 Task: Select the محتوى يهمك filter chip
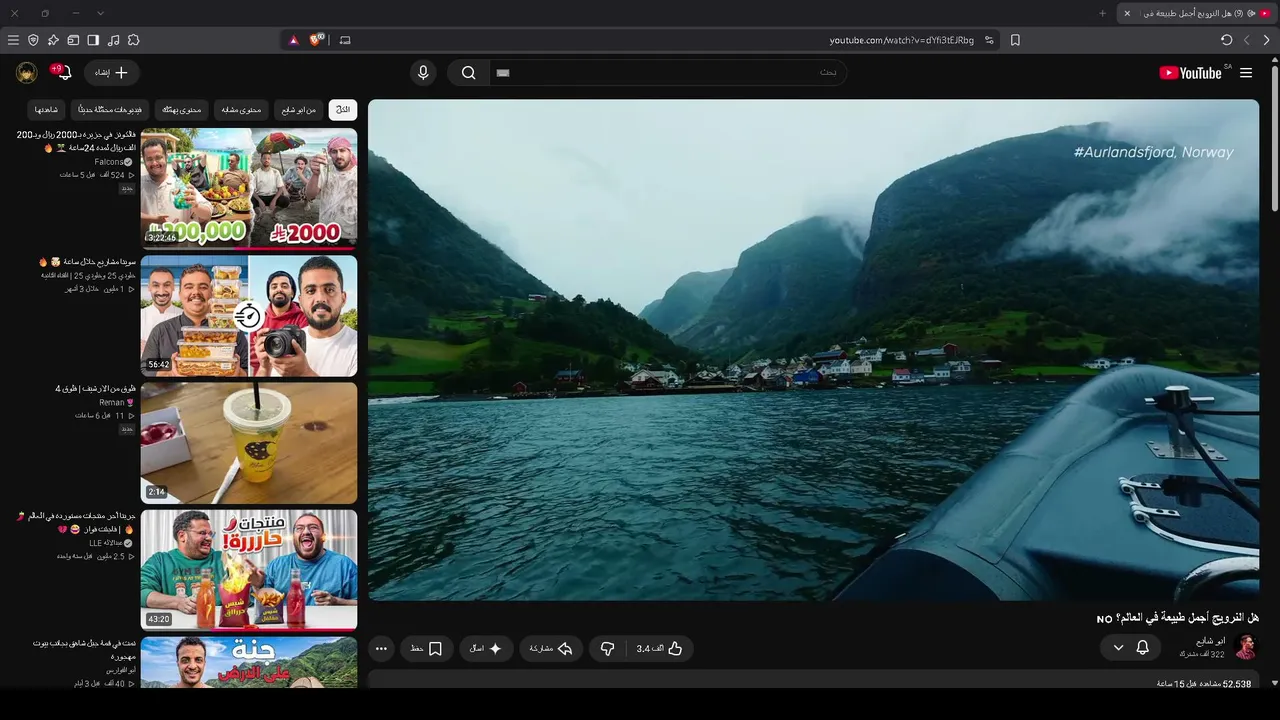point(182,109)
